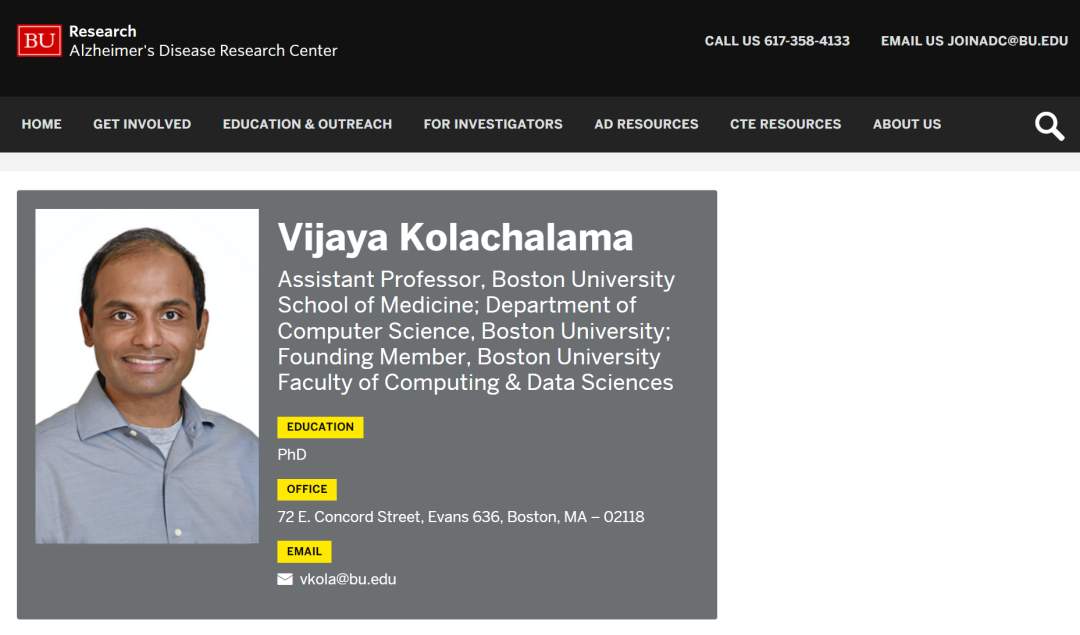Viewport: 1080px width, 635px height.
Task: Open the Home menu item
Action: (x=42, y=124)
